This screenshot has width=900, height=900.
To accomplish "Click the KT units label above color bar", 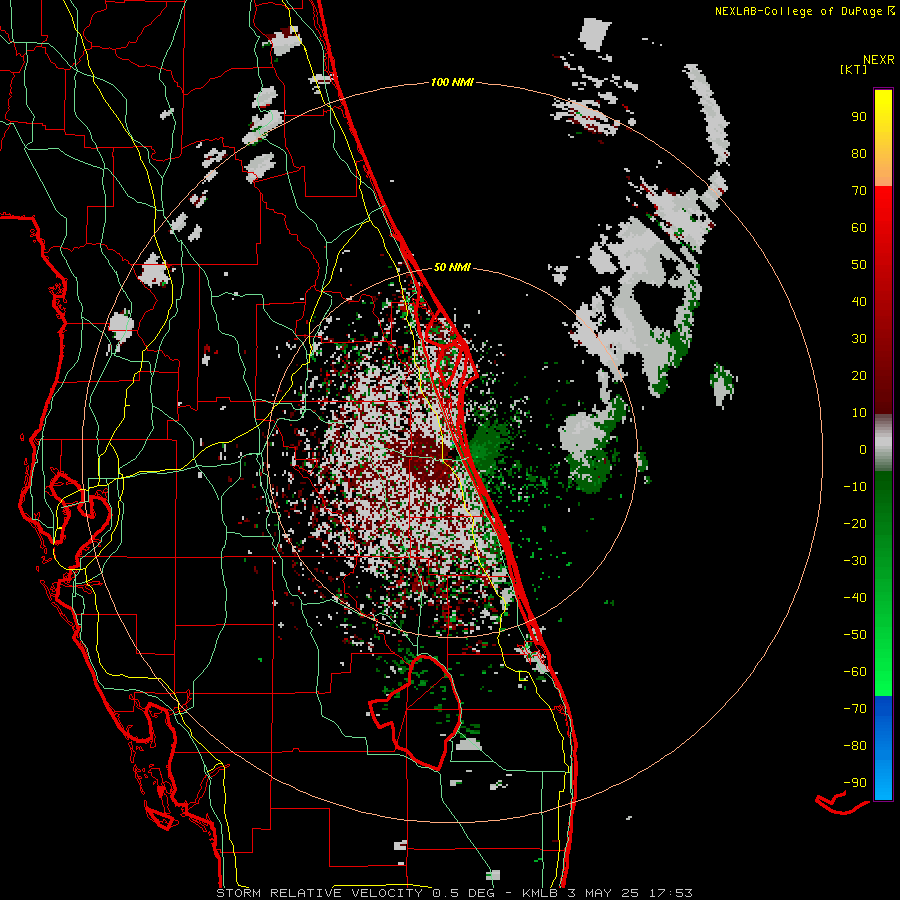I will point(853,69).
